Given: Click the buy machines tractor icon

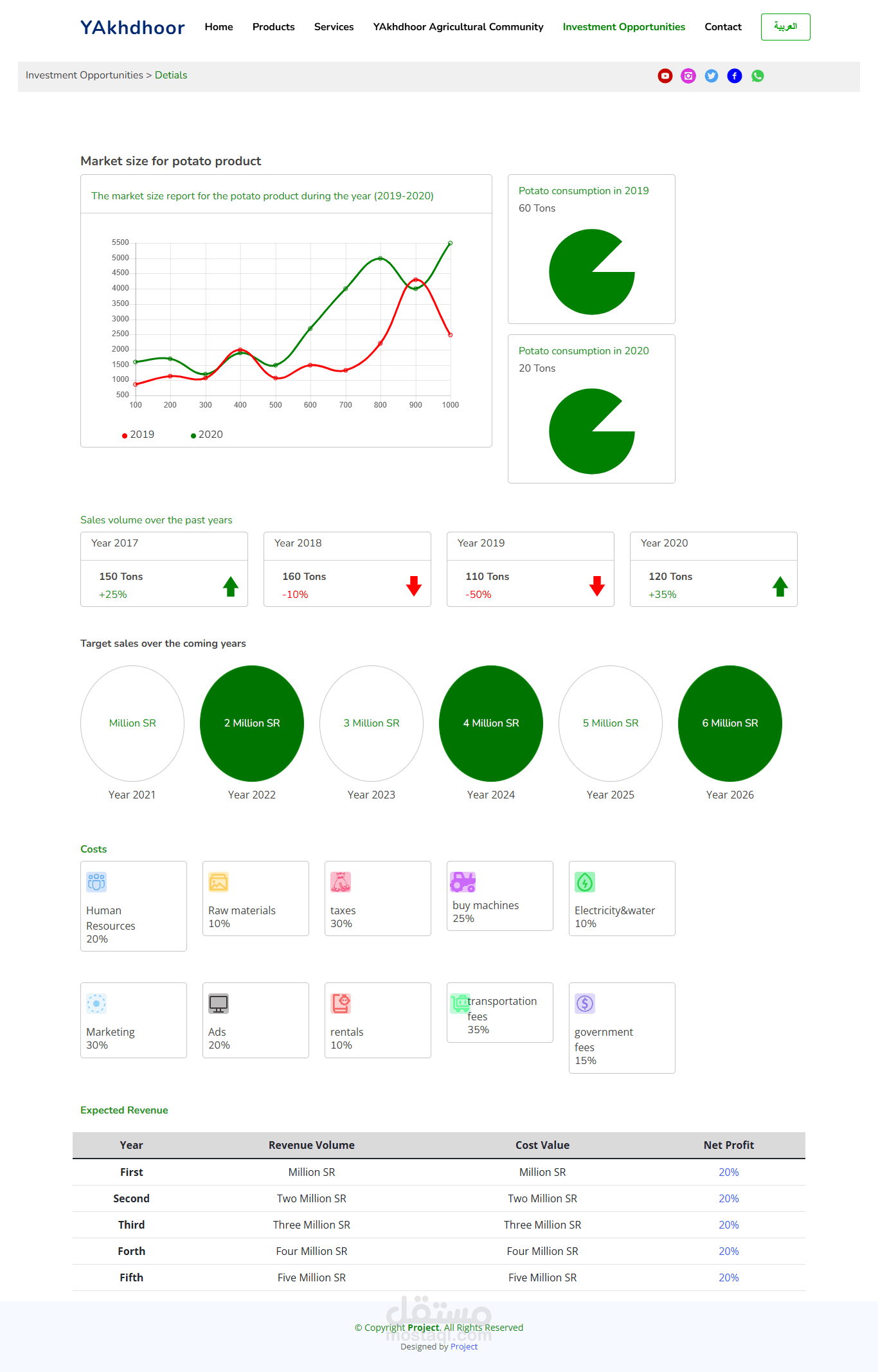Looking at the screenshot, I should (463, 882).
